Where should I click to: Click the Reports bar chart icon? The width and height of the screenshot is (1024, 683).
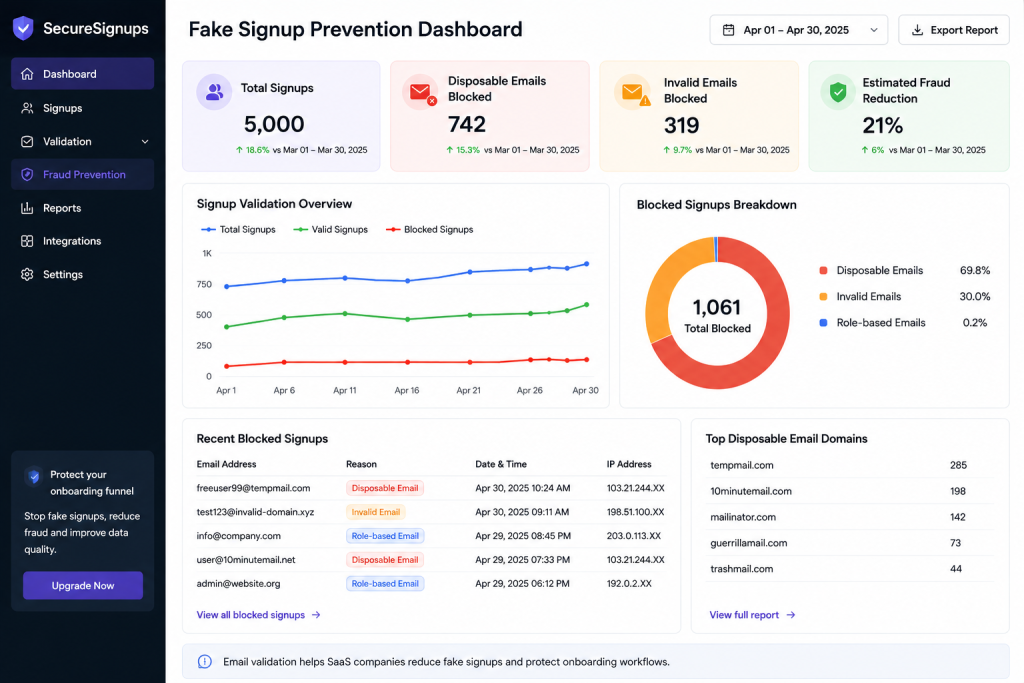(27, 208)
